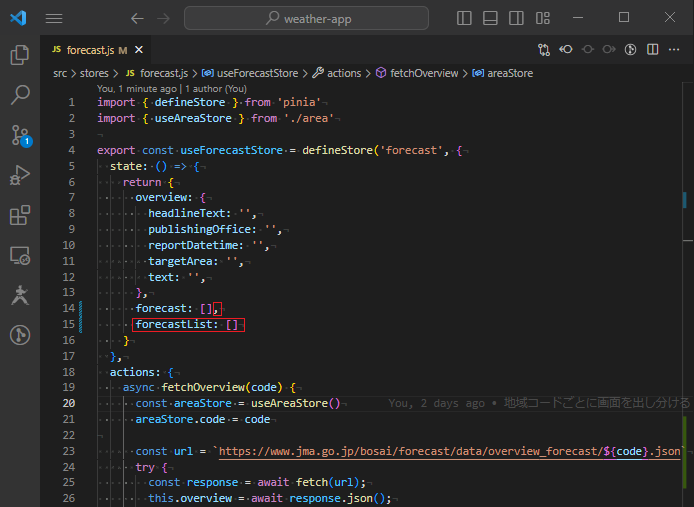Select fetchOverview in the breadcrumb
694x507 pixels.
tap(417, 74)
